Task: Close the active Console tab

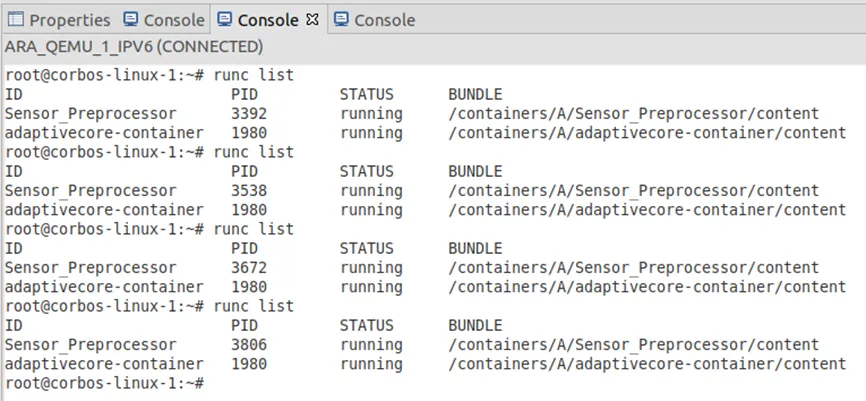Action: pyautogui.click(x=312, y=20)
